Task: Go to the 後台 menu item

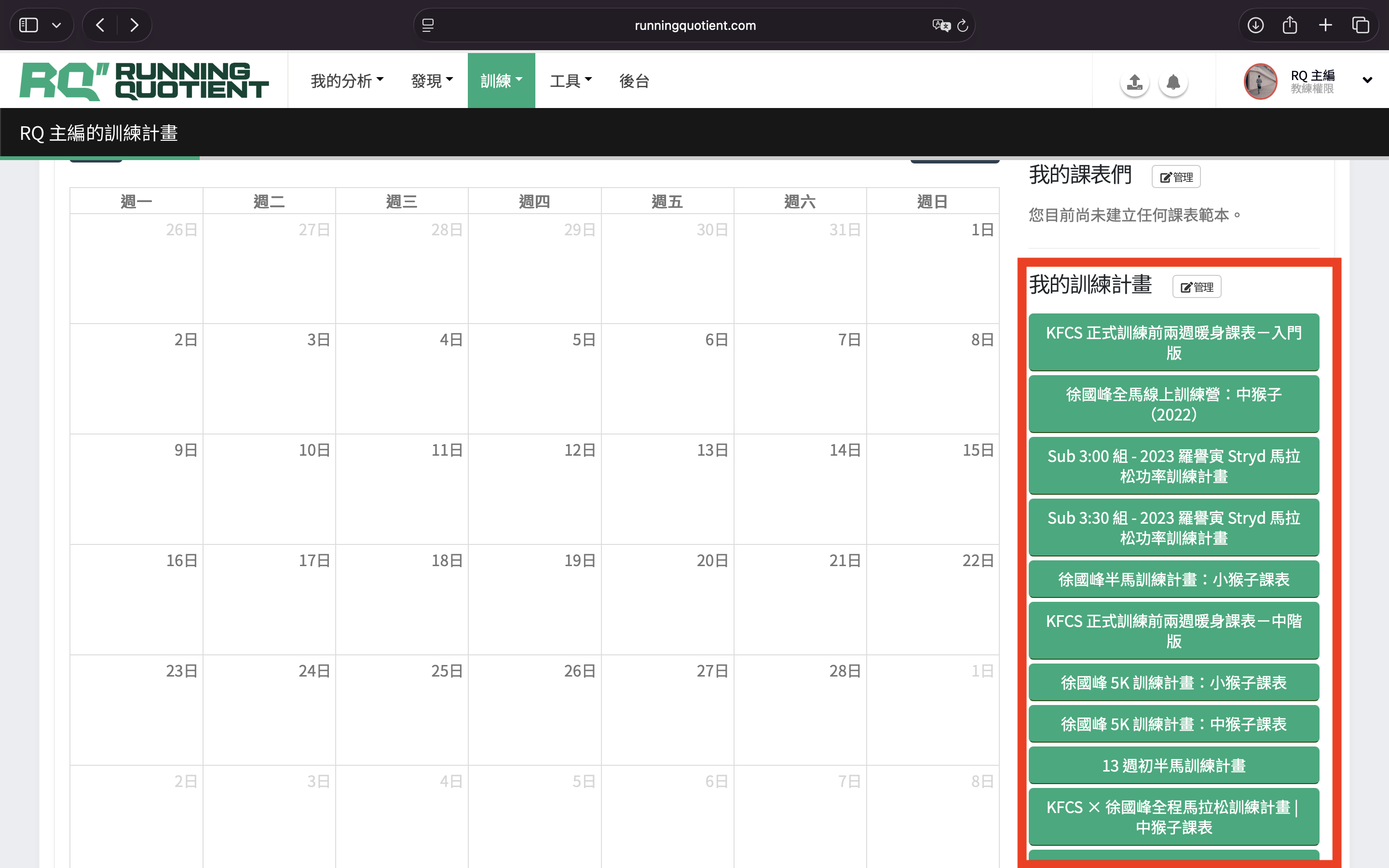Action: click(634, 81)
